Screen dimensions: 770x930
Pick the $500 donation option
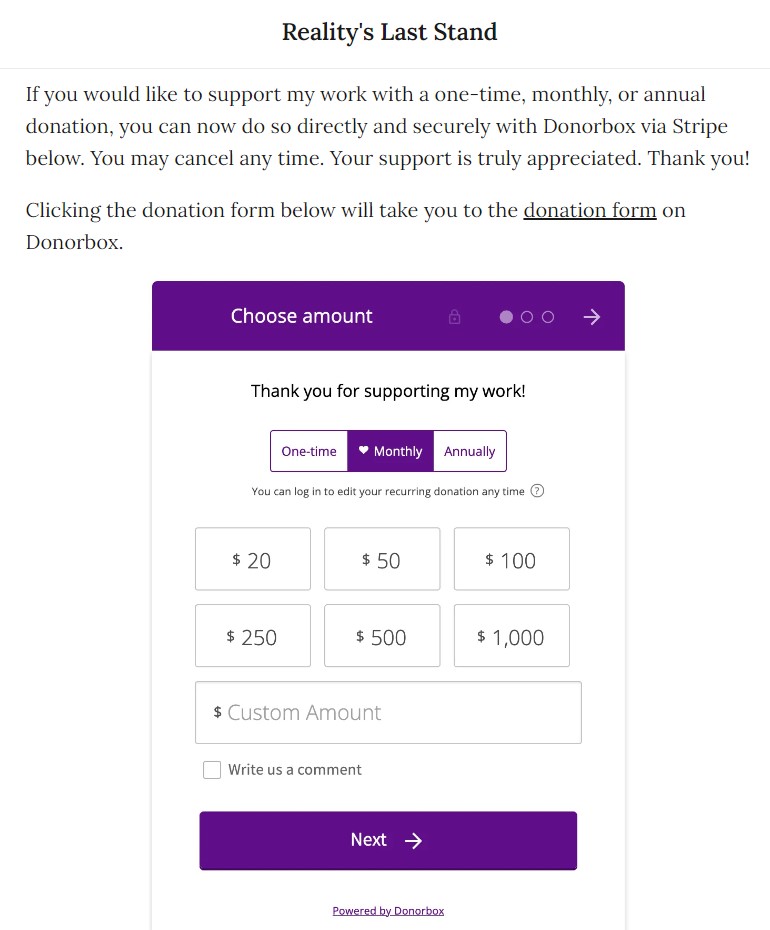click(x=382, y=636)
